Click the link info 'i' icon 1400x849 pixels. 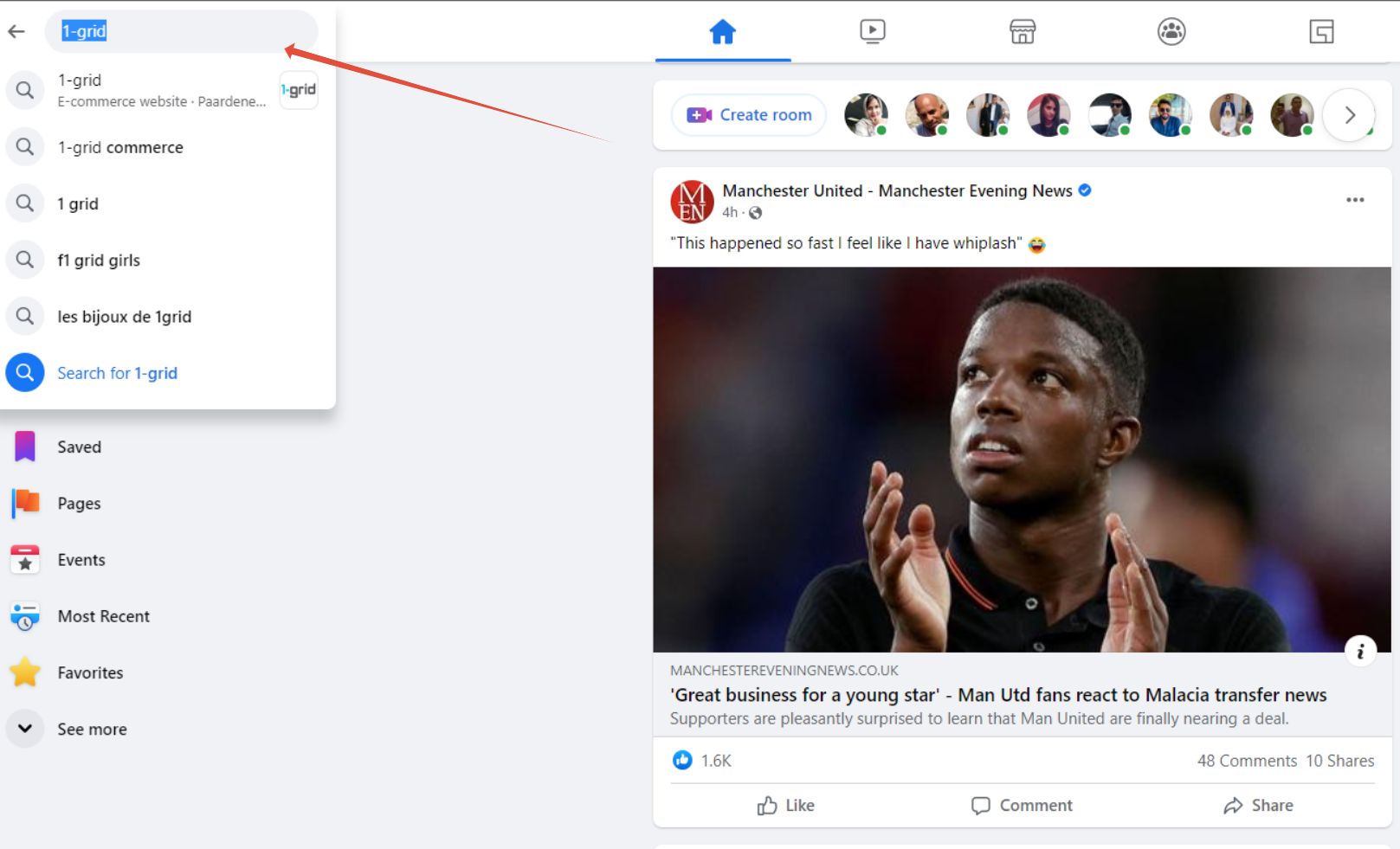click(1361, 651)
